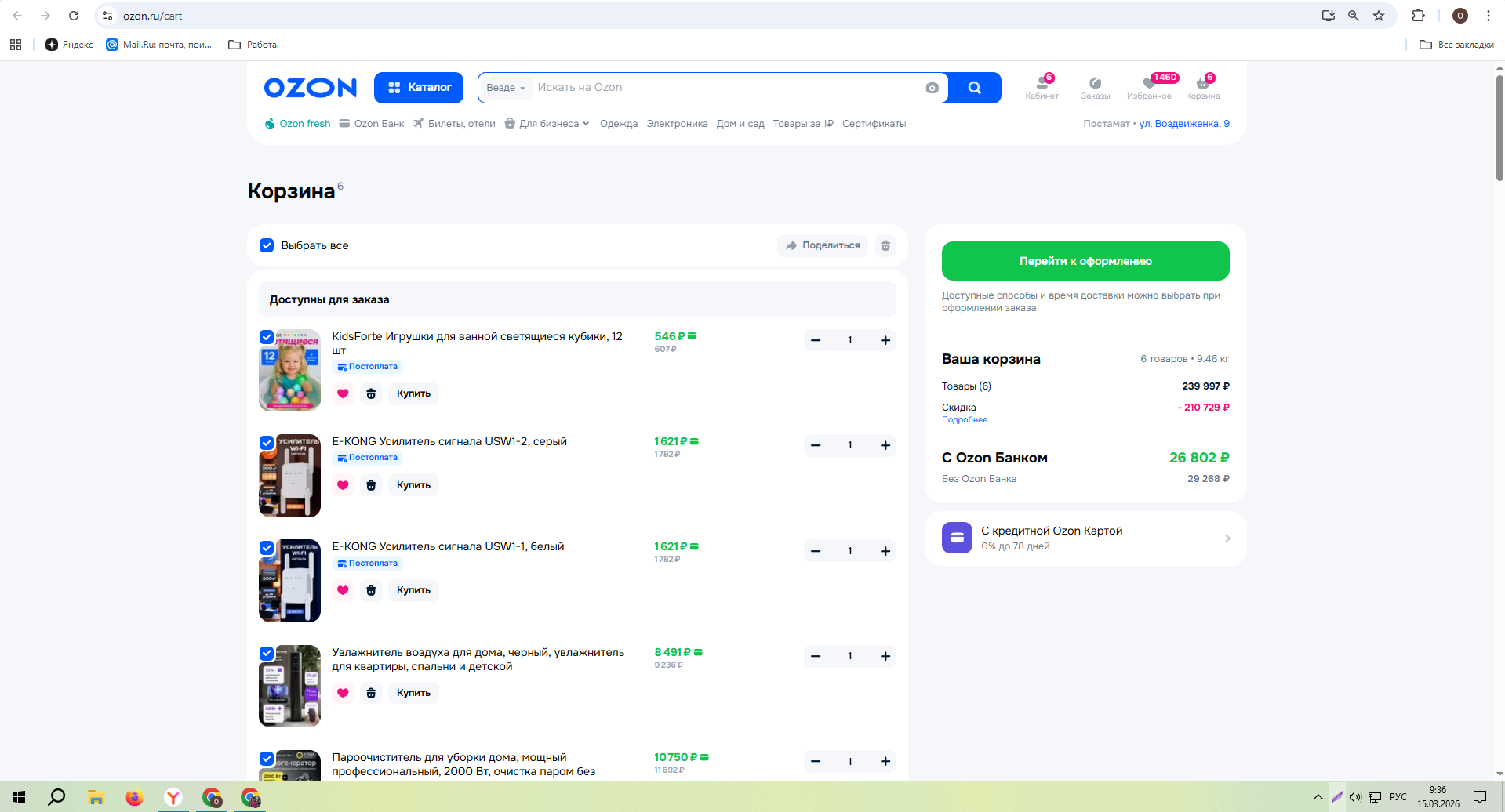The height and width of the screenshot is (812, 1505).
Task: Expand the Для бизнеса dropdown menu
Action: coord(547,124)
